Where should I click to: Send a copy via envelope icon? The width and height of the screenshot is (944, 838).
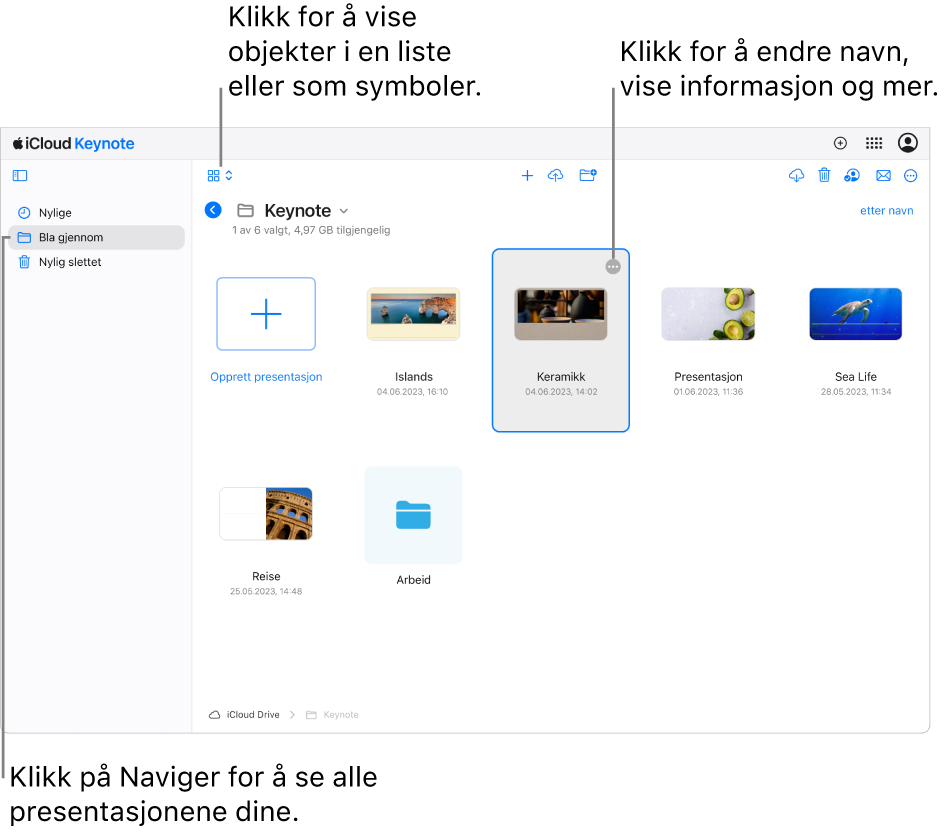[883, 176]
